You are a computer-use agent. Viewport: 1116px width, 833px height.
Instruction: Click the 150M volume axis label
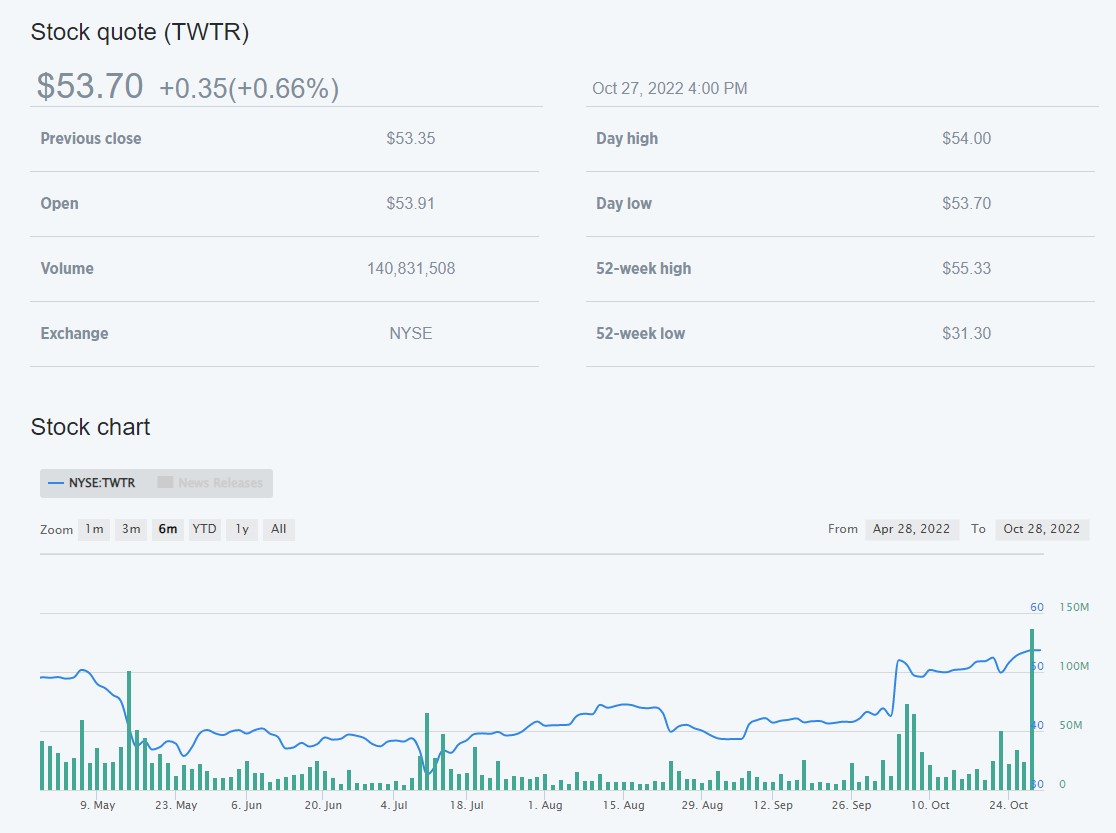[x=1074, y=607]
